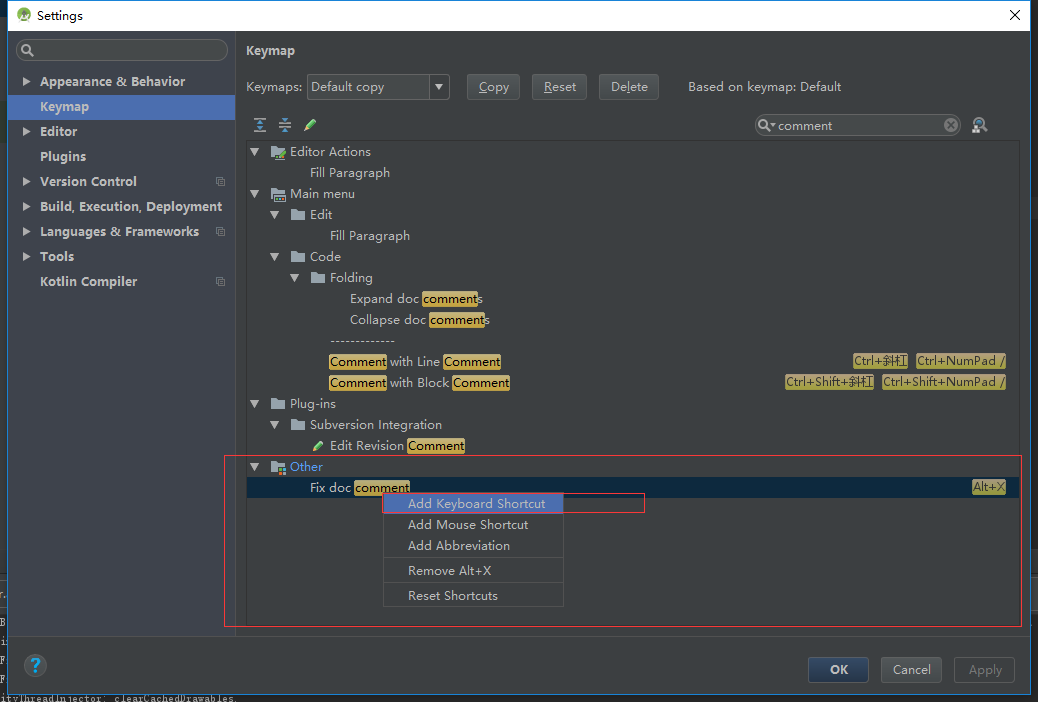Expand the Appearance & Behavior section
The image size is (1038, 702).
(x=27, y=82)
